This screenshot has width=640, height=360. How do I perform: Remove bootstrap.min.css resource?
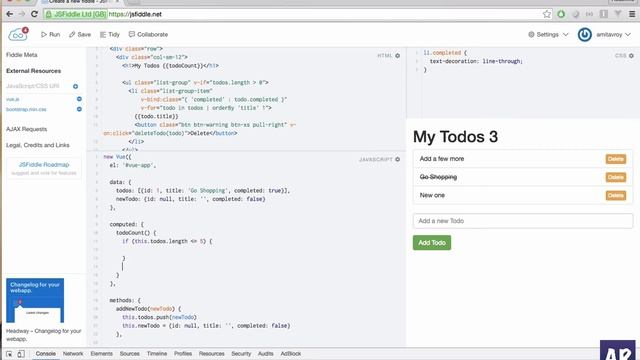(79, 109)
